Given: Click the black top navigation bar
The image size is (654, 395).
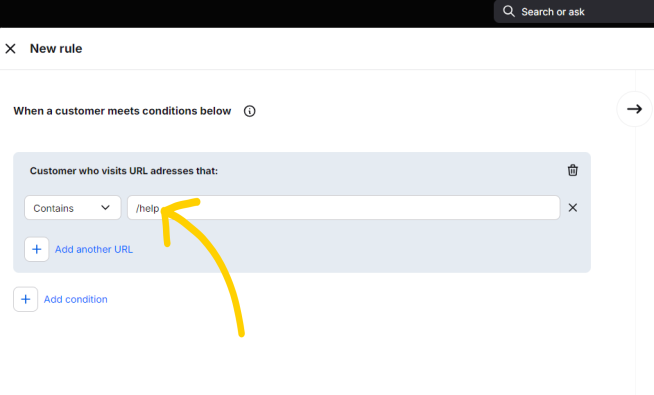Looking at the screenshot, I should click(x=246, y=13).
